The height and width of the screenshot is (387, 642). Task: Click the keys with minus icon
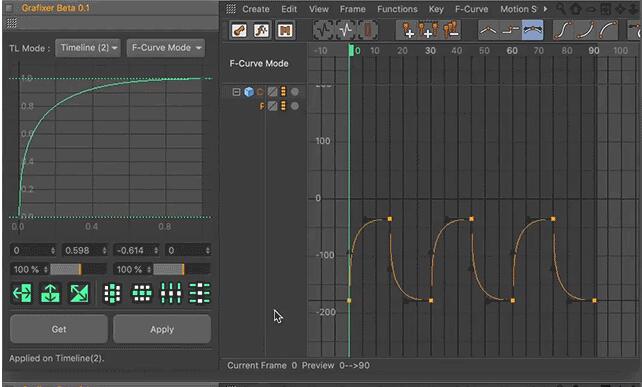coord(450,30)
